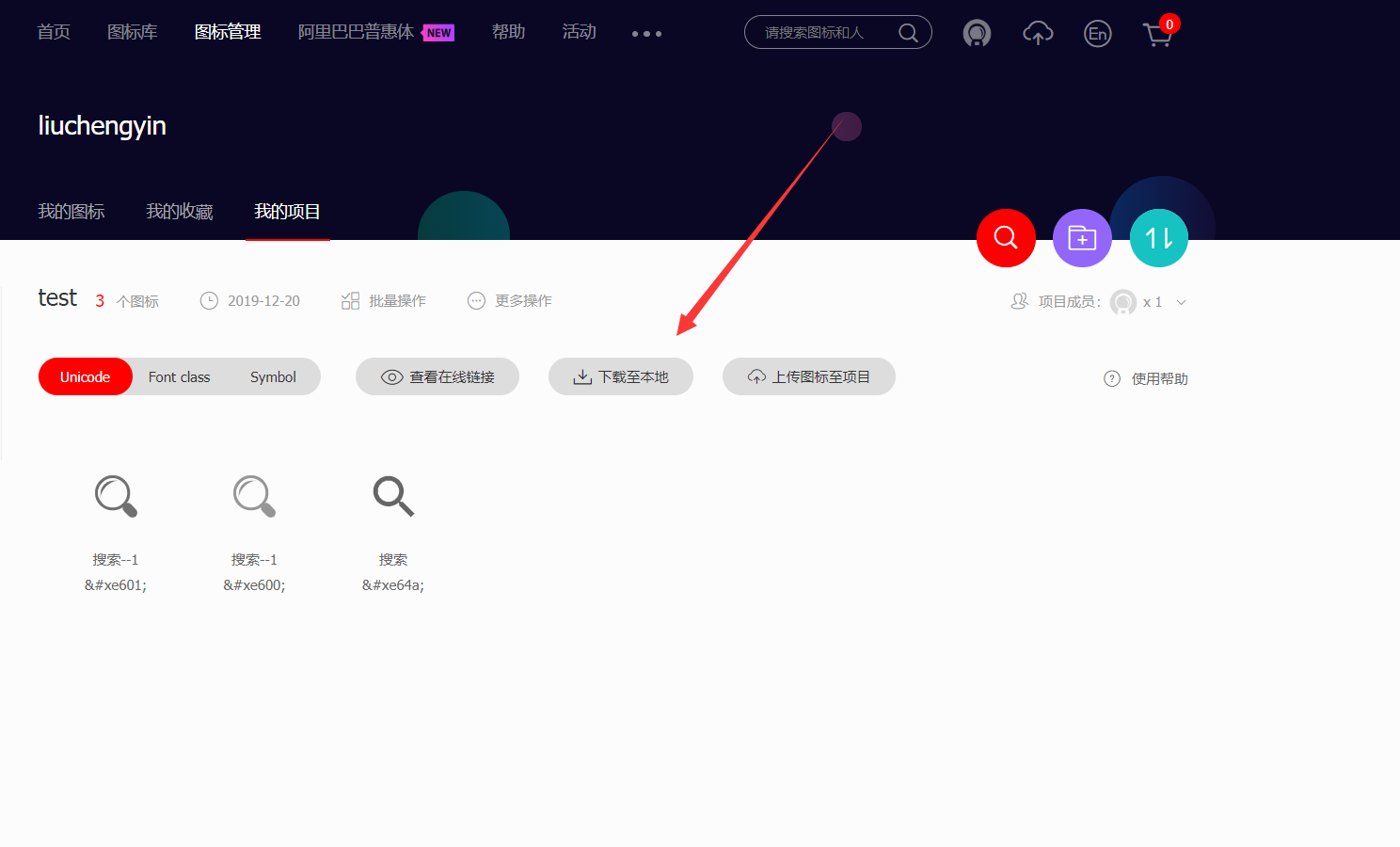Switch to 我的收藏 tab
The height and width of the screenshot is (847, 1400).
click(180, 212)
